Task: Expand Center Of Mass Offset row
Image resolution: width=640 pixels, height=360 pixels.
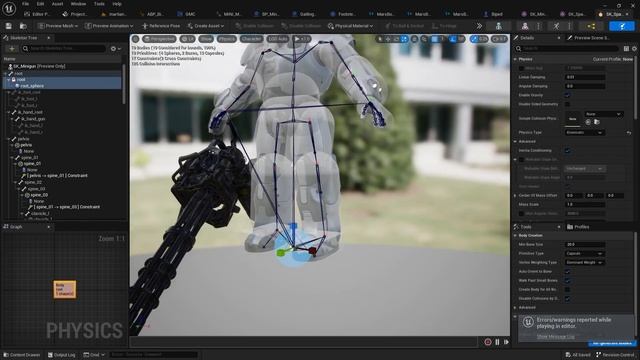Action: (x=515, y=196)
